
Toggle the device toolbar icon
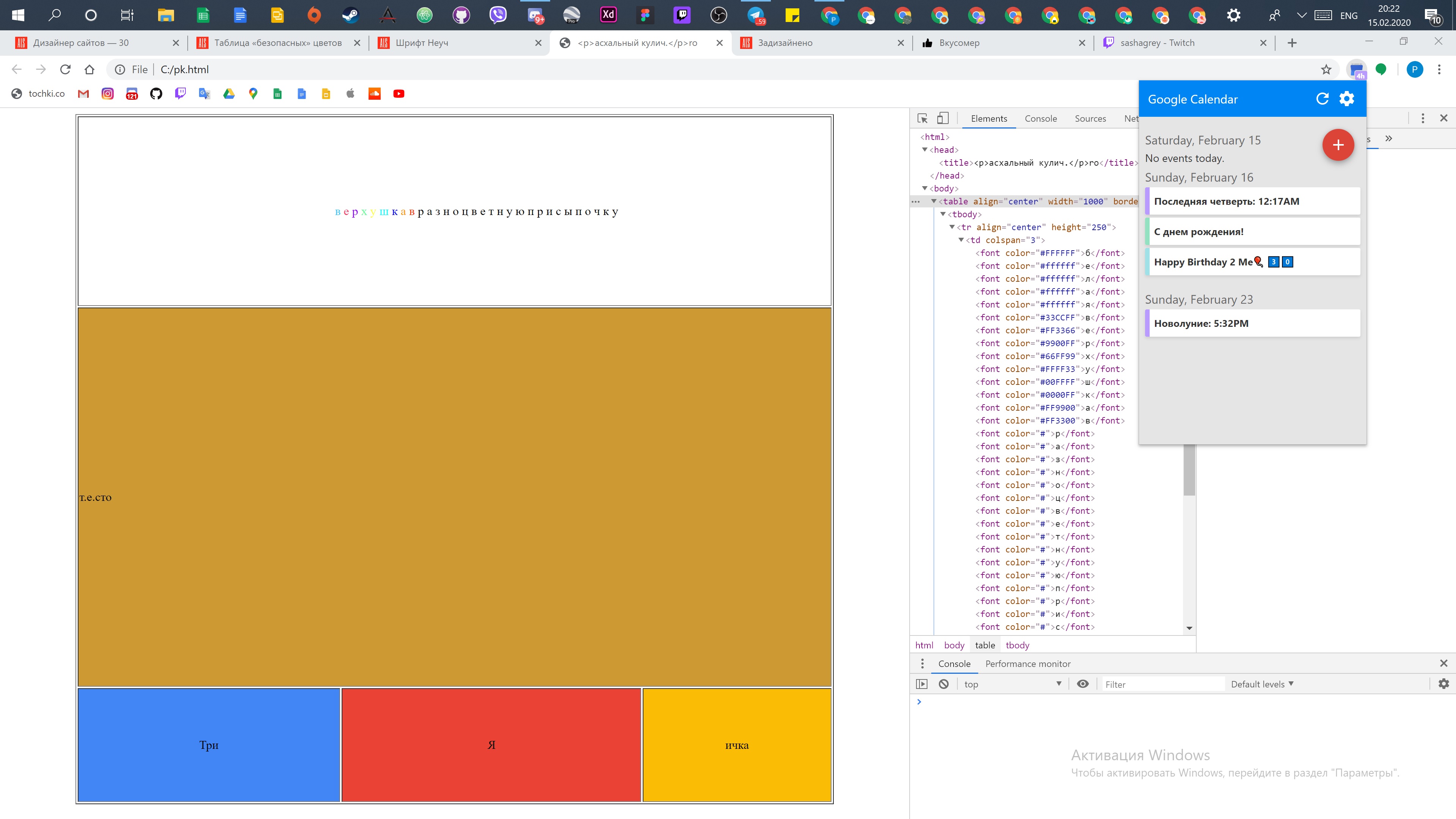pos(942,118)
